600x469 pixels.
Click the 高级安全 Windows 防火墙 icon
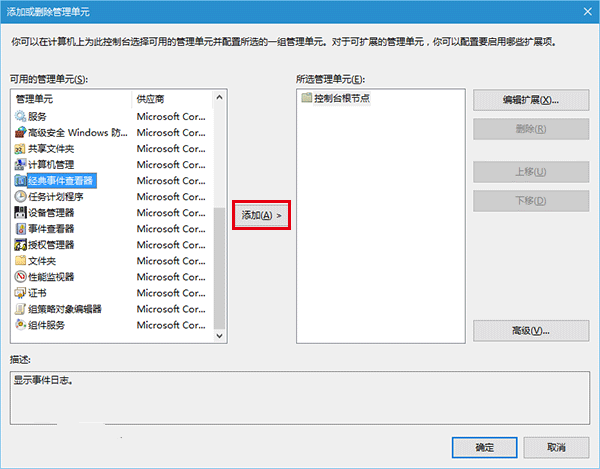[20, 132]
